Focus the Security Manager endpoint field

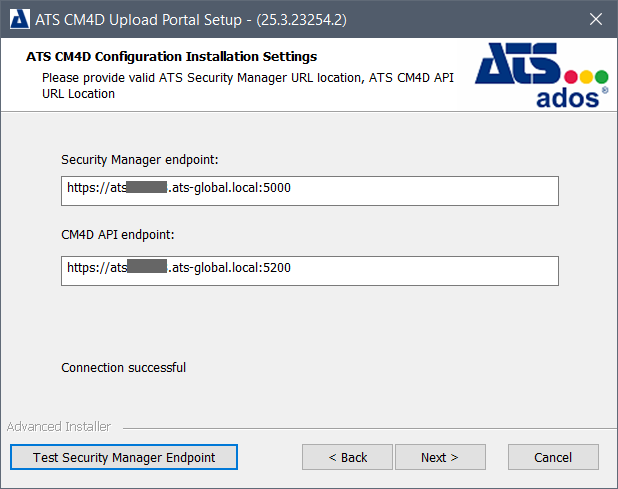click(x=309, y=190)
